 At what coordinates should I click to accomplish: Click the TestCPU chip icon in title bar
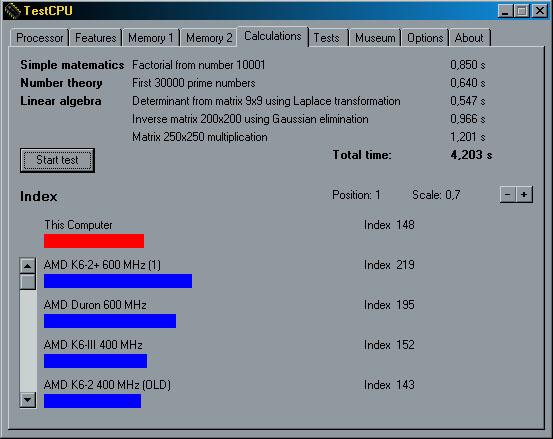pyautogui.click(x=12, y=11)
